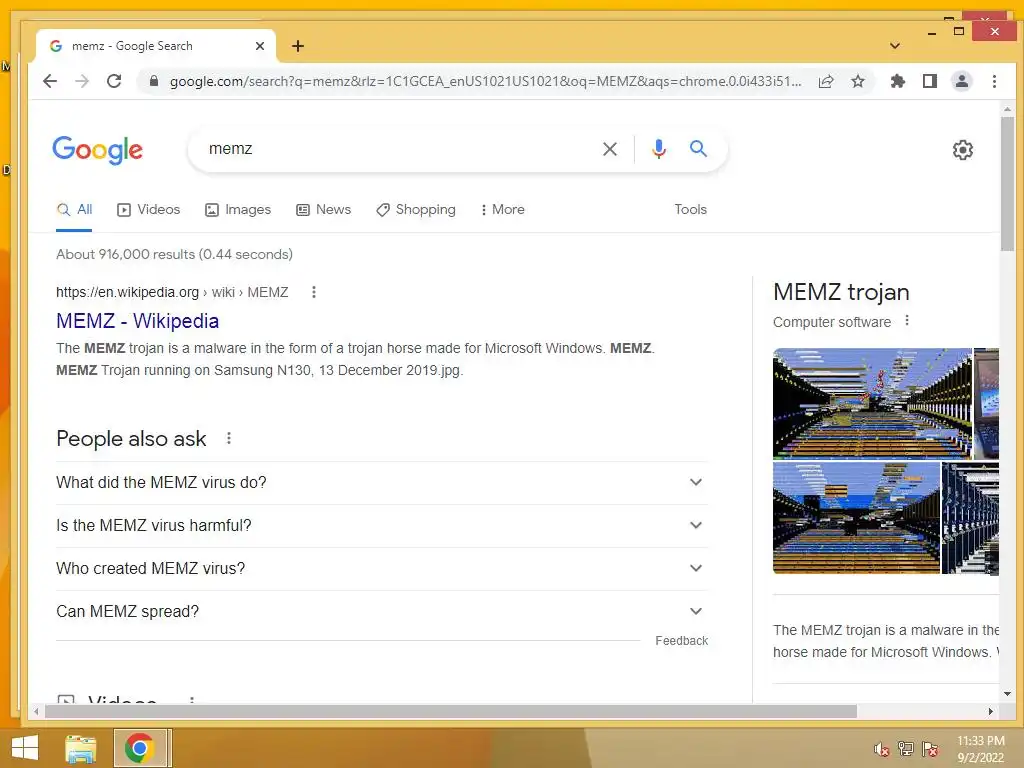This screenshot has width=1024, height=768.
Task: Open the More search categories menu
Action: [502, 210]
